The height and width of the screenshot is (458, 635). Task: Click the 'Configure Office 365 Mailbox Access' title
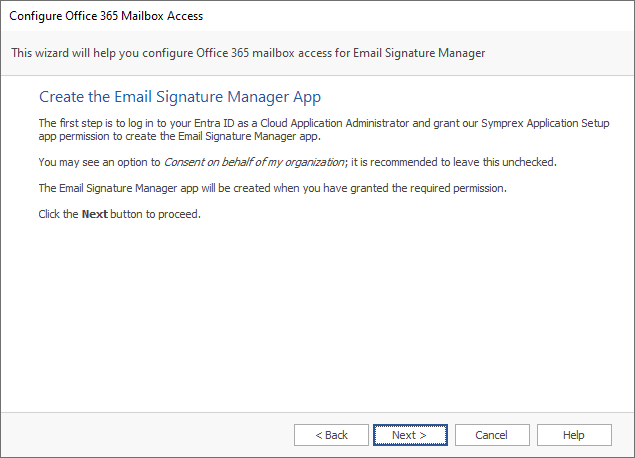click(106, 16)
